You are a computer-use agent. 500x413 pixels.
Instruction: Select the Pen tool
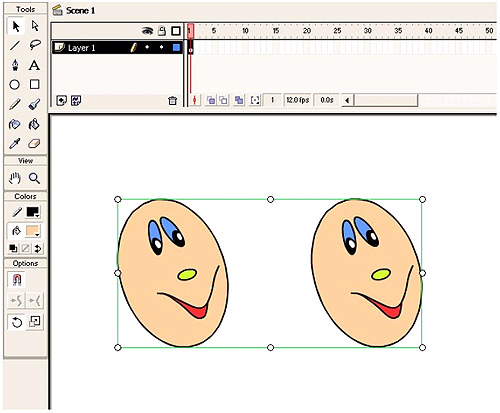pos(15,65)
